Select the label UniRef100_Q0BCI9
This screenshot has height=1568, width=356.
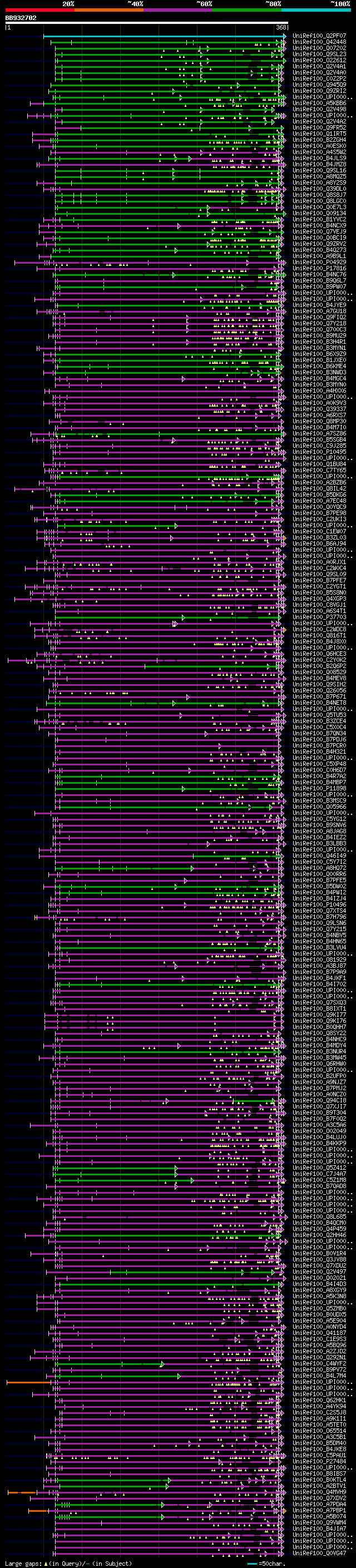coord(319,238)
